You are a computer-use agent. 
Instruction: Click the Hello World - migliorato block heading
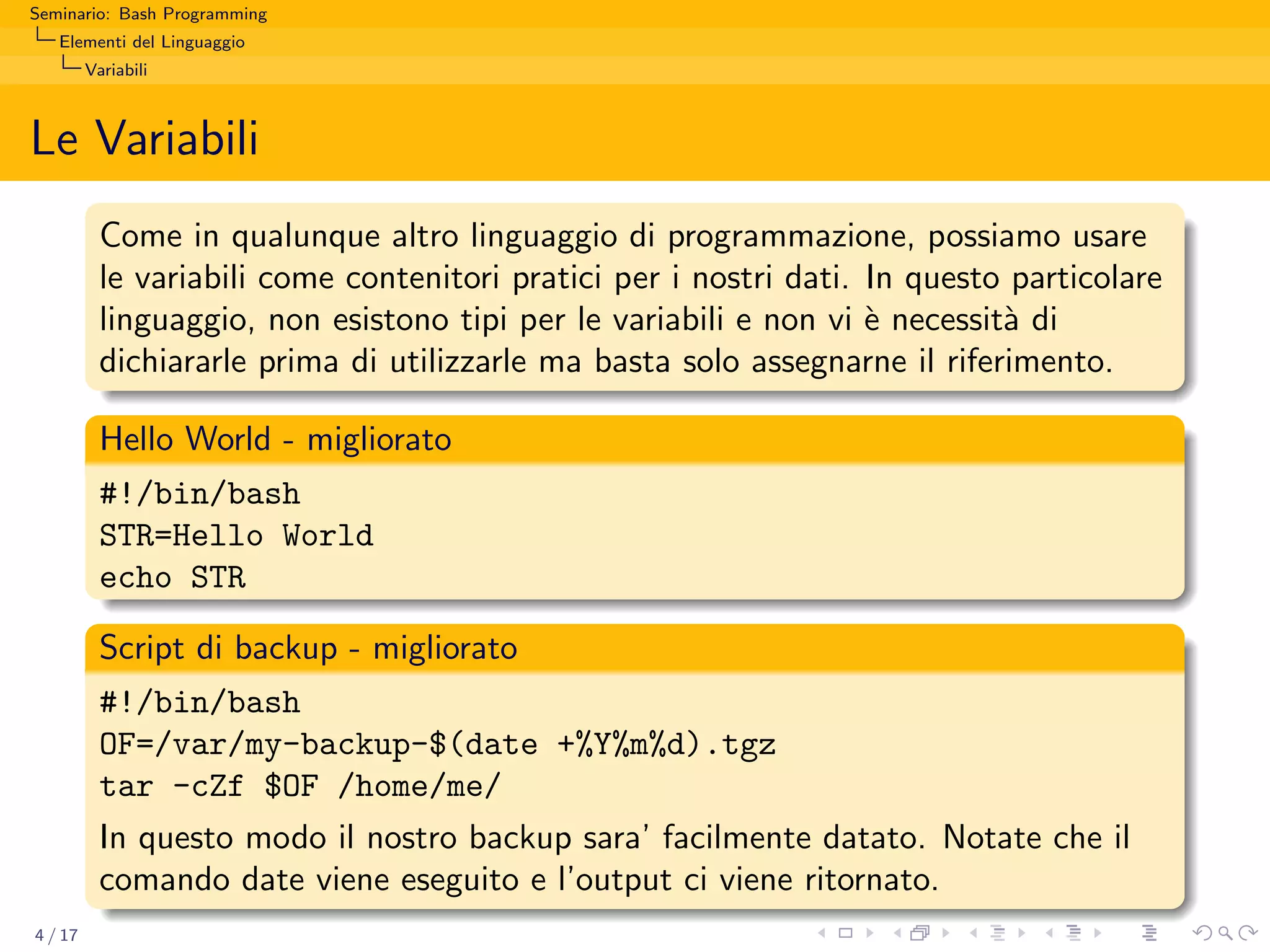point(275,439)
